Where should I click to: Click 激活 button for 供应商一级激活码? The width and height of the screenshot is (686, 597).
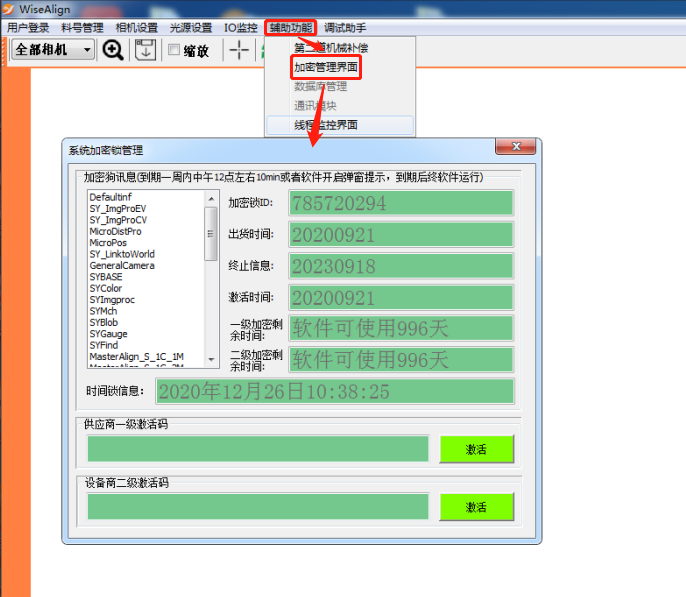tap(476, 449)
